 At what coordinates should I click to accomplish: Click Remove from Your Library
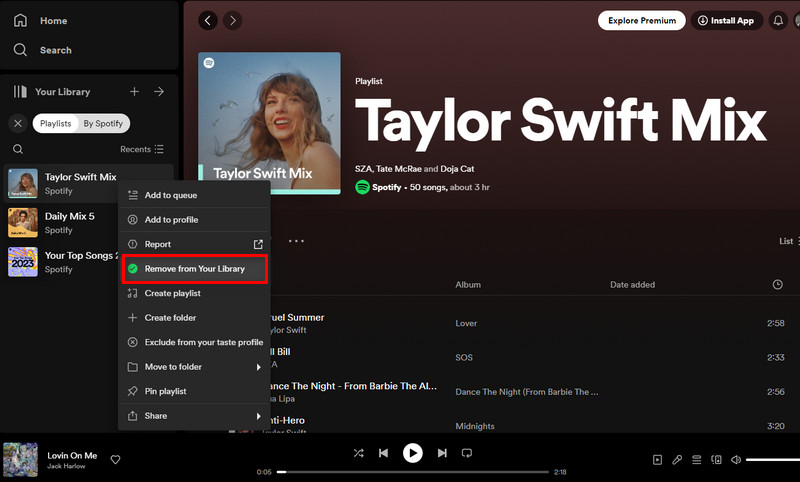pyautogui.click(x=194, y=269)
